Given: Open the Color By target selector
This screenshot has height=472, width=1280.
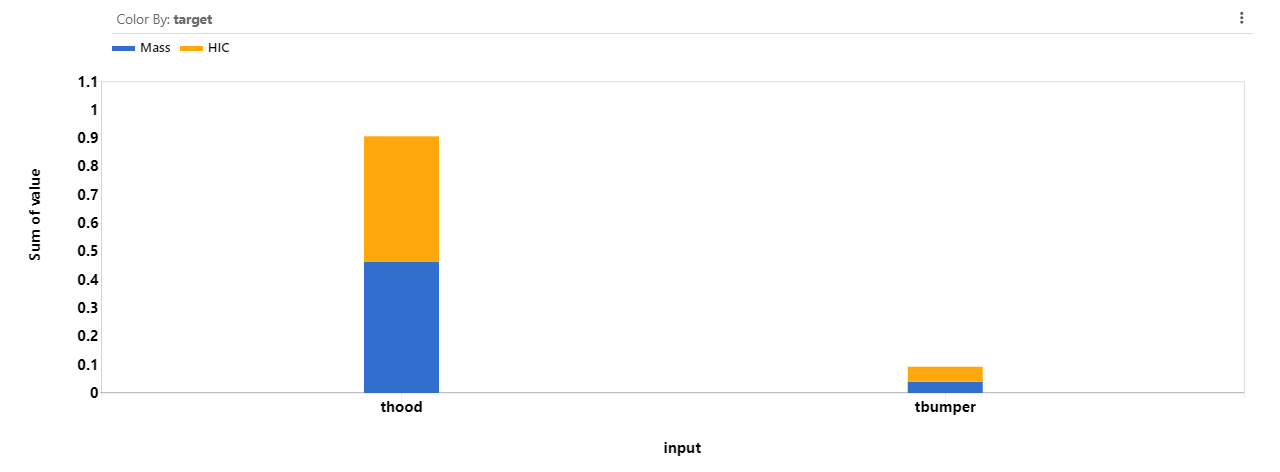Looking at the screenshot, I should point(192,19).
